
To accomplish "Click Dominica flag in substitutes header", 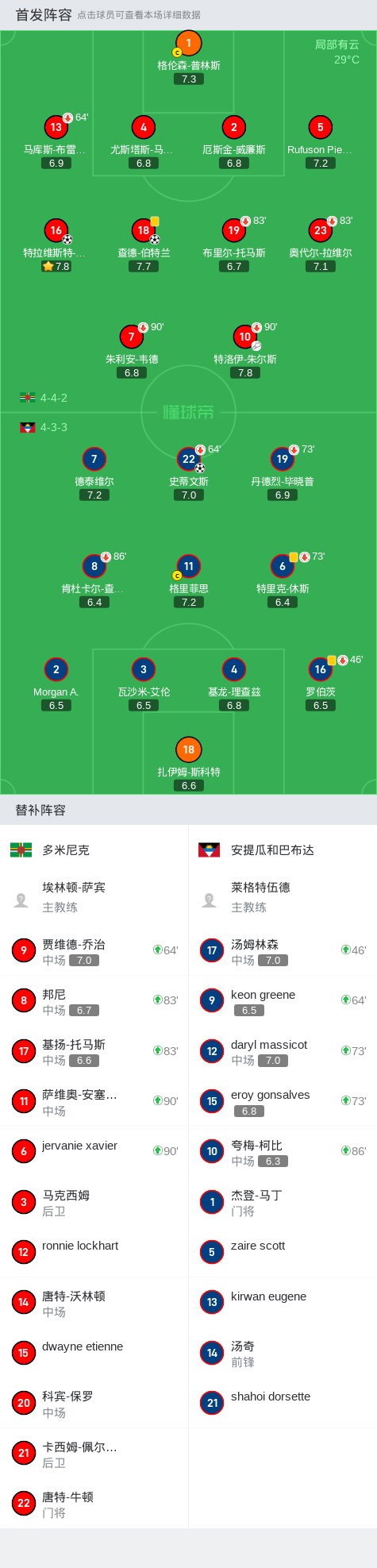I will pos(21,850).
